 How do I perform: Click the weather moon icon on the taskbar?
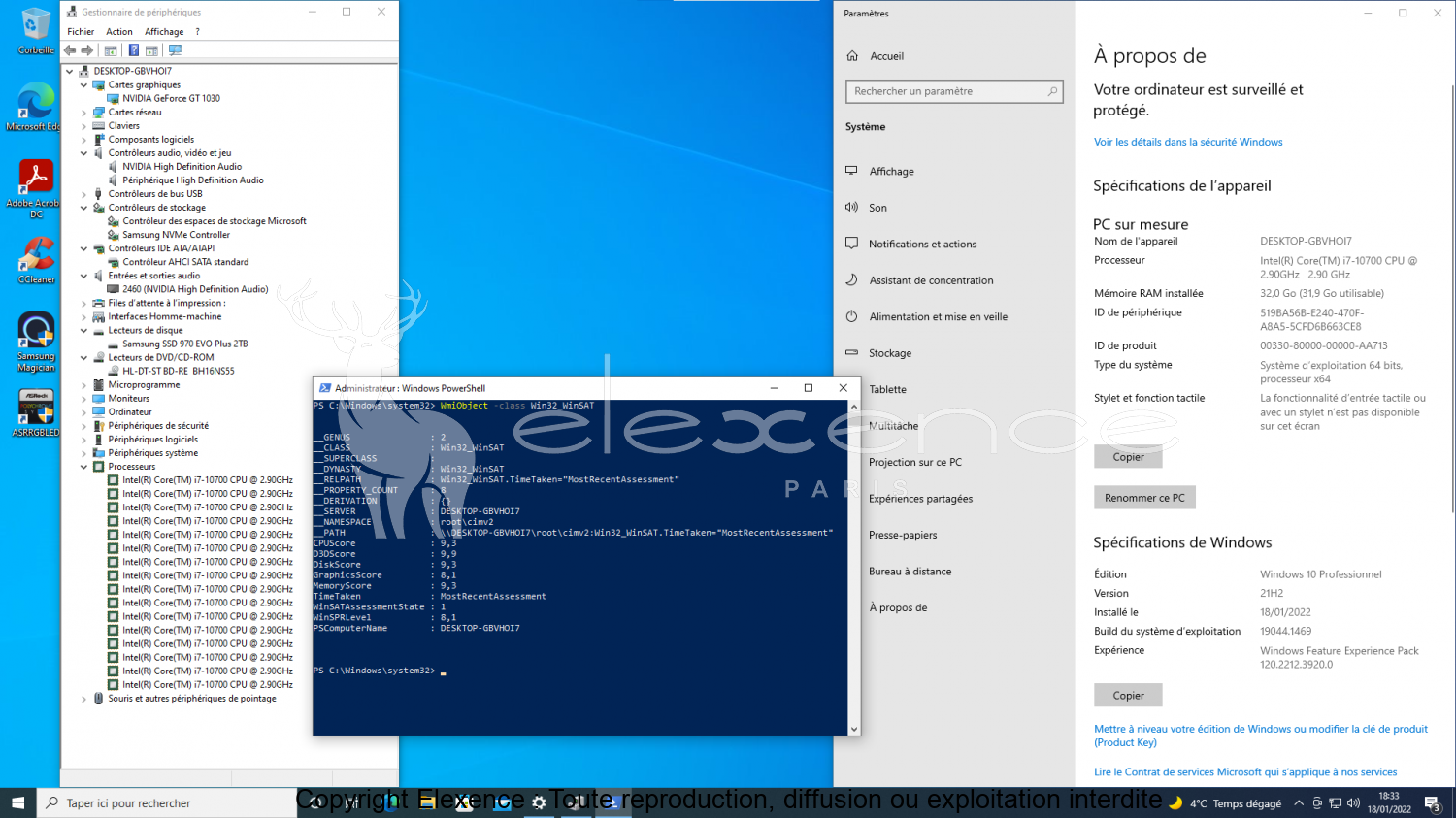coord(1175,802)
